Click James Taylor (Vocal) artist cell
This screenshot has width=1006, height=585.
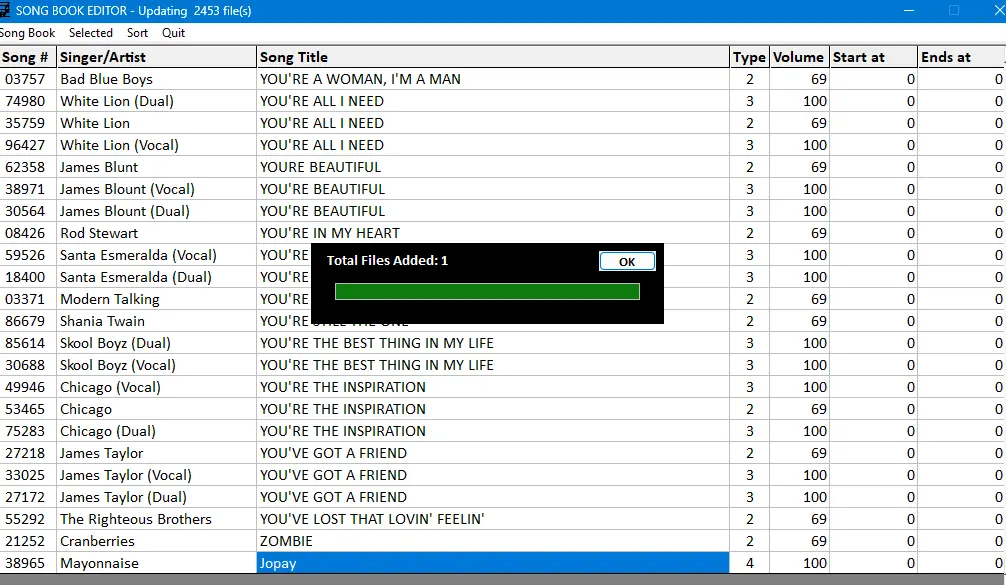click(x=157, y=475)
